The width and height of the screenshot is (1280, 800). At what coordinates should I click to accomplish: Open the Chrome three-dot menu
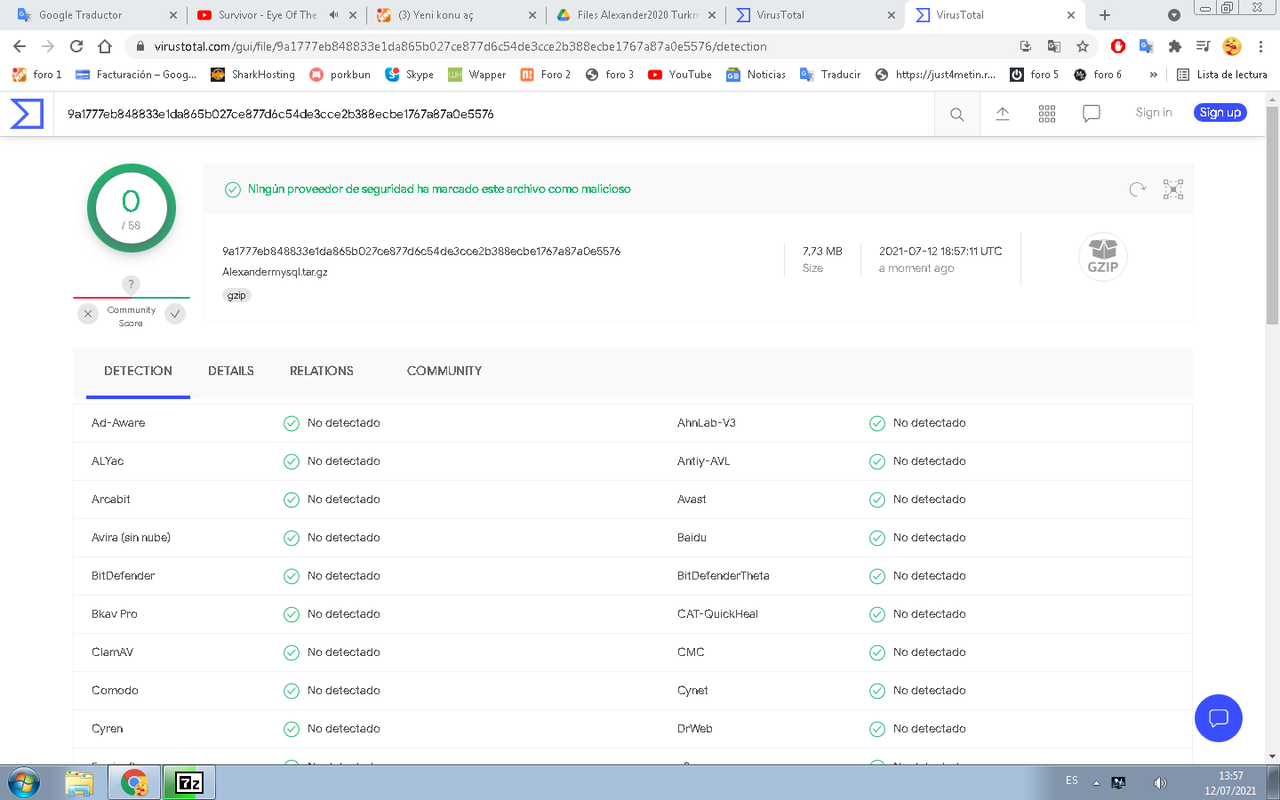1261,46
